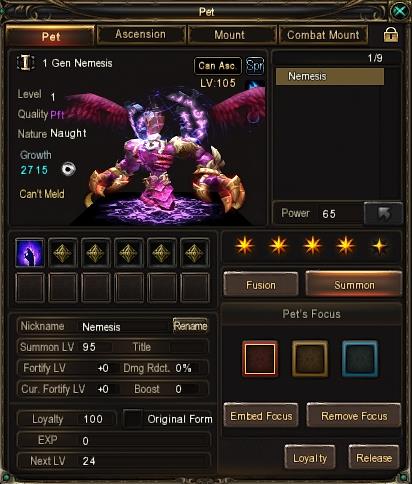Select Nemesis in the pet list

330,76
